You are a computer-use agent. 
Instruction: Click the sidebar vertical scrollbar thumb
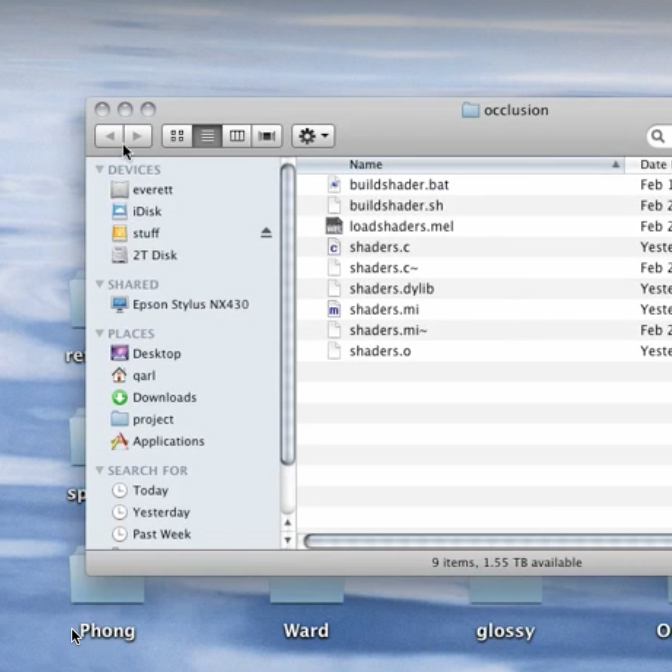(x=288, y=315)
